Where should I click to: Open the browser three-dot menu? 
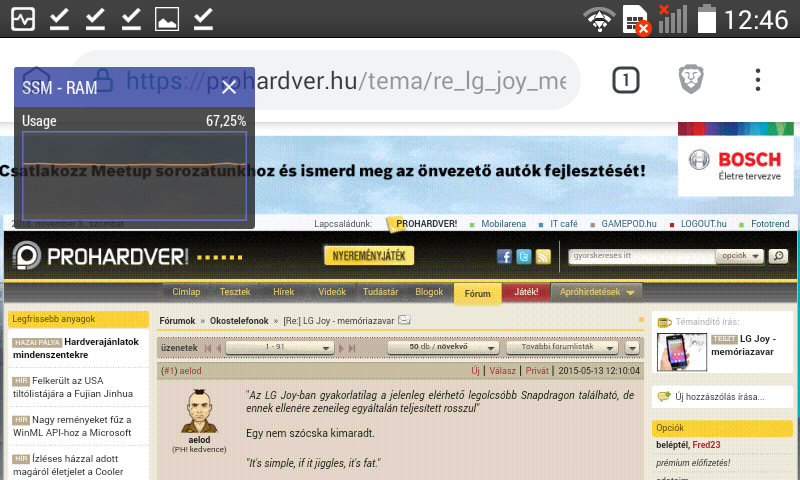[758, 80]
